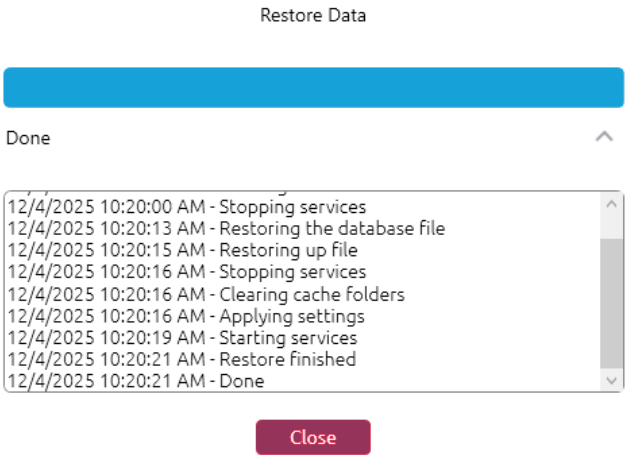This screenshot has width=628, height=461.
Task: Click the Close button
Action: [x=312, y=438]
